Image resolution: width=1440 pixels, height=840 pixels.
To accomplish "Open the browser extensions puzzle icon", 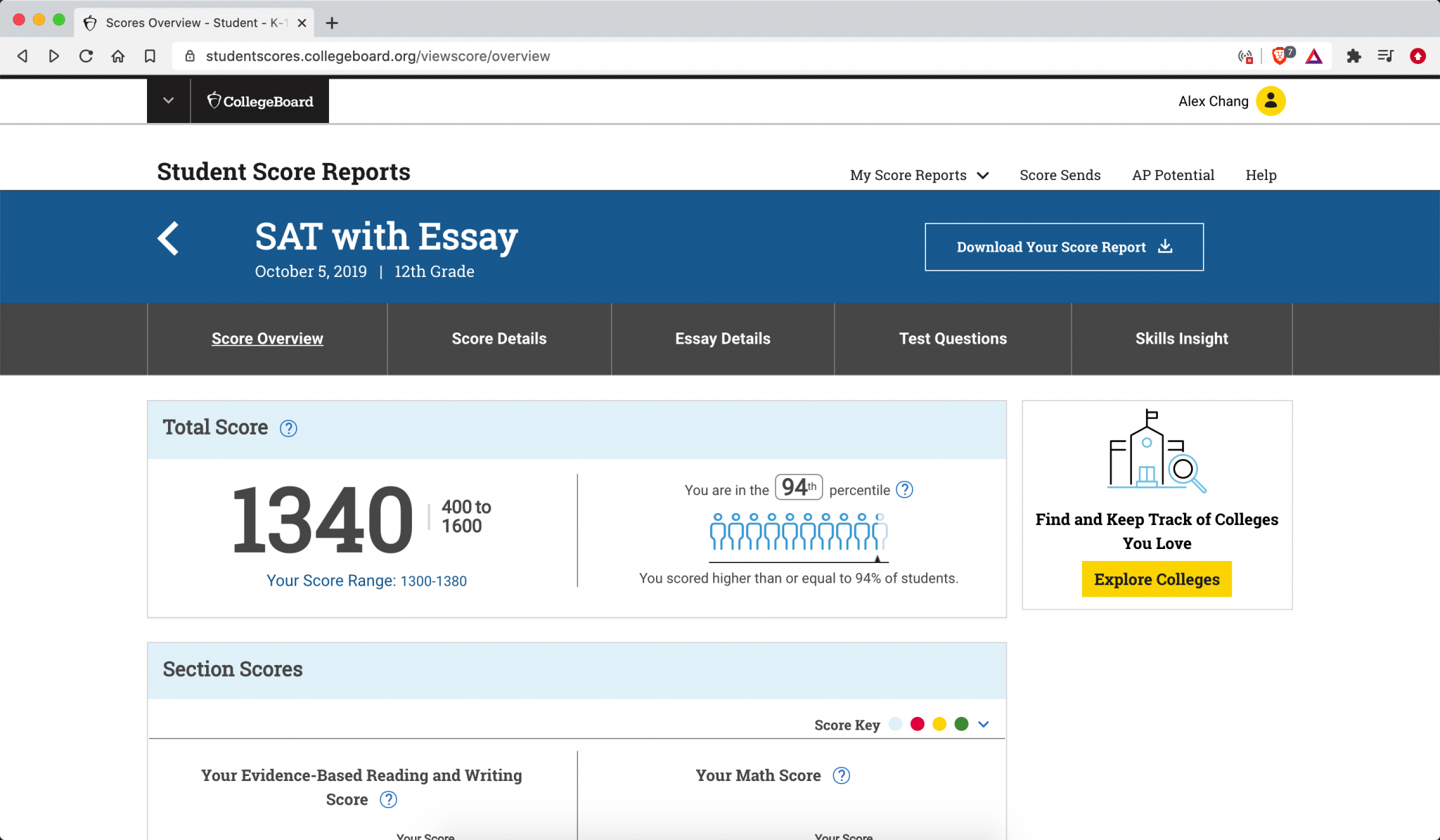I will point(1354,56).
